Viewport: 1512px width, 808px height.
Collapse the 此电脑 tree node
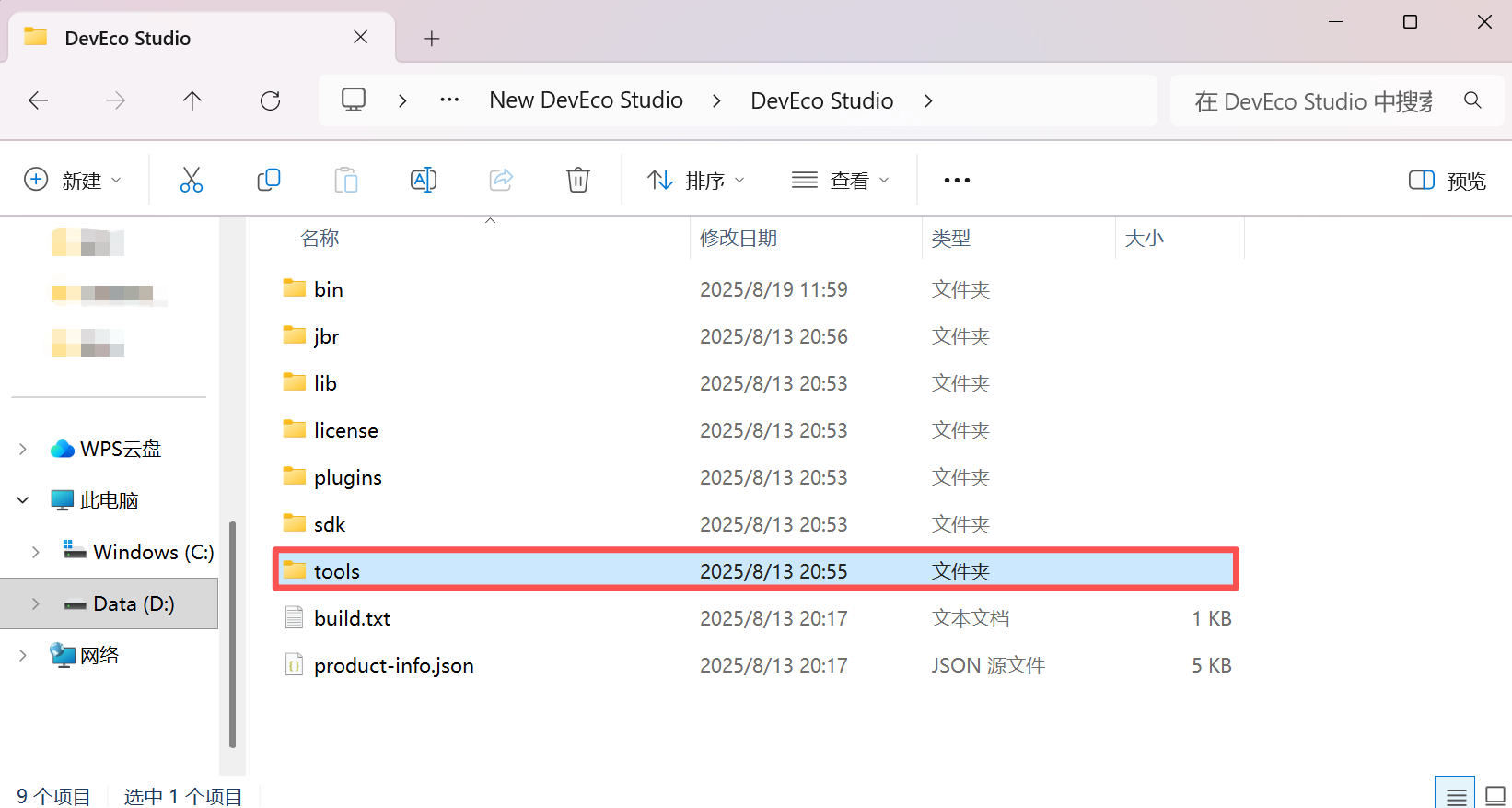pyautogui.click(x=23, y=500)
